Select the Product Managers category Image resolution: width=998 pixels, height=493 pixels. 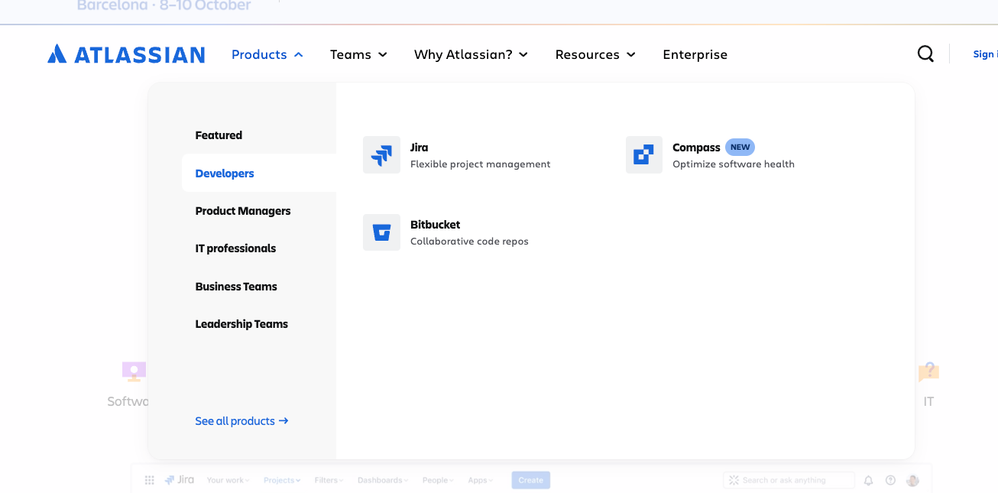pyautogui.click(x=242, y=211)
